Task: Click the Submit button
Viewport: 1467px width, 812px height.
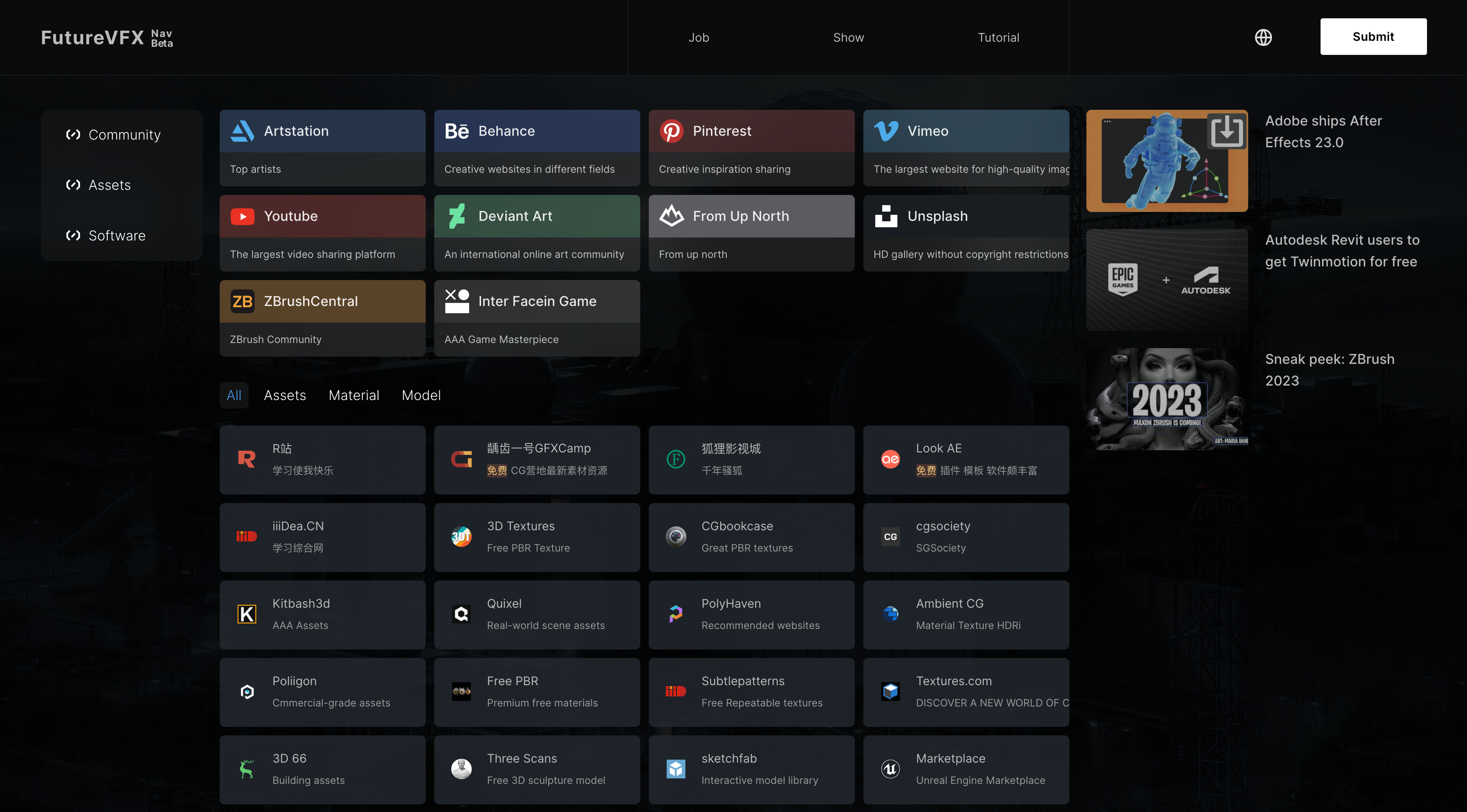Action: point(1373,37)
